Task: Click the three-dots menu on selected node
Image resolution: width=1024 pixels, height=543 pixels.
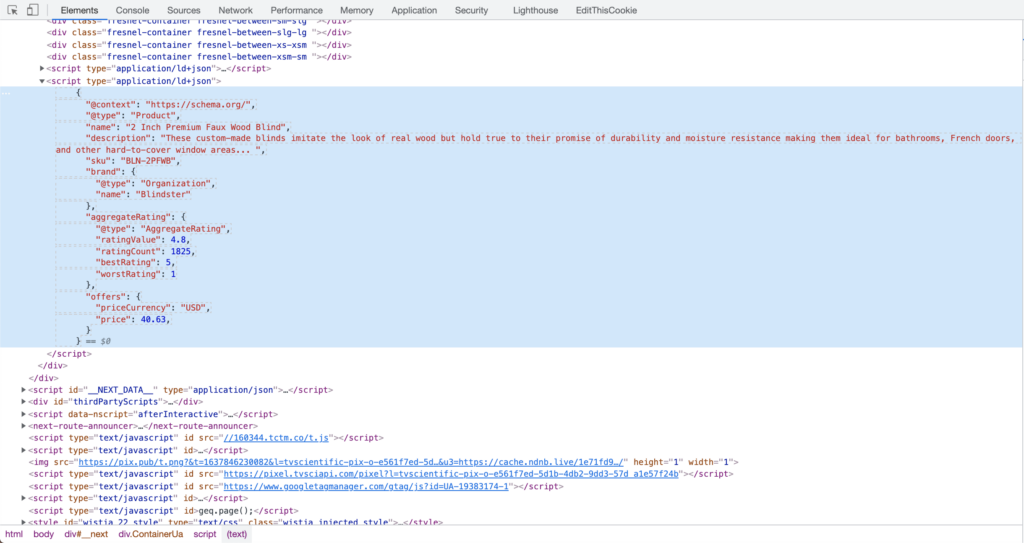Action: coord(7,93)
